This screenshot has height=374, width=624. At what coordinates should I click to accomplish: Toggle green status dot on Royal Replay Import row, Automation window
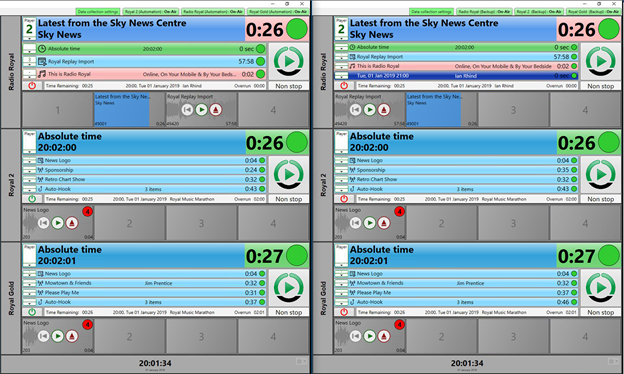[261, 62]
